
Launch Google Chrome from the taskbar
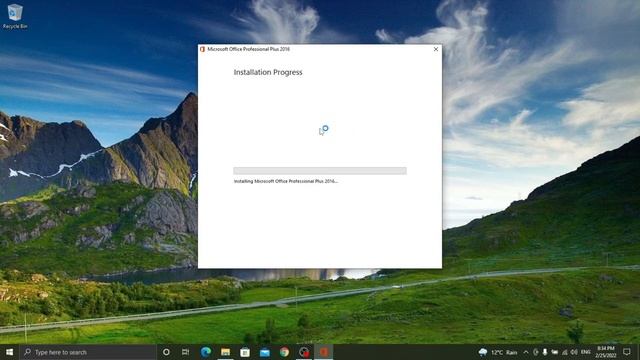click(284, 352)
